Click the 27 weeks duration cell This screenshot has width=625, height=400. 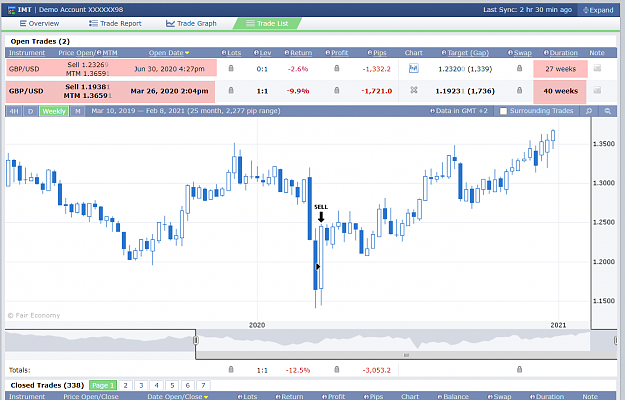pyautogui.click(x=560, y=69)
